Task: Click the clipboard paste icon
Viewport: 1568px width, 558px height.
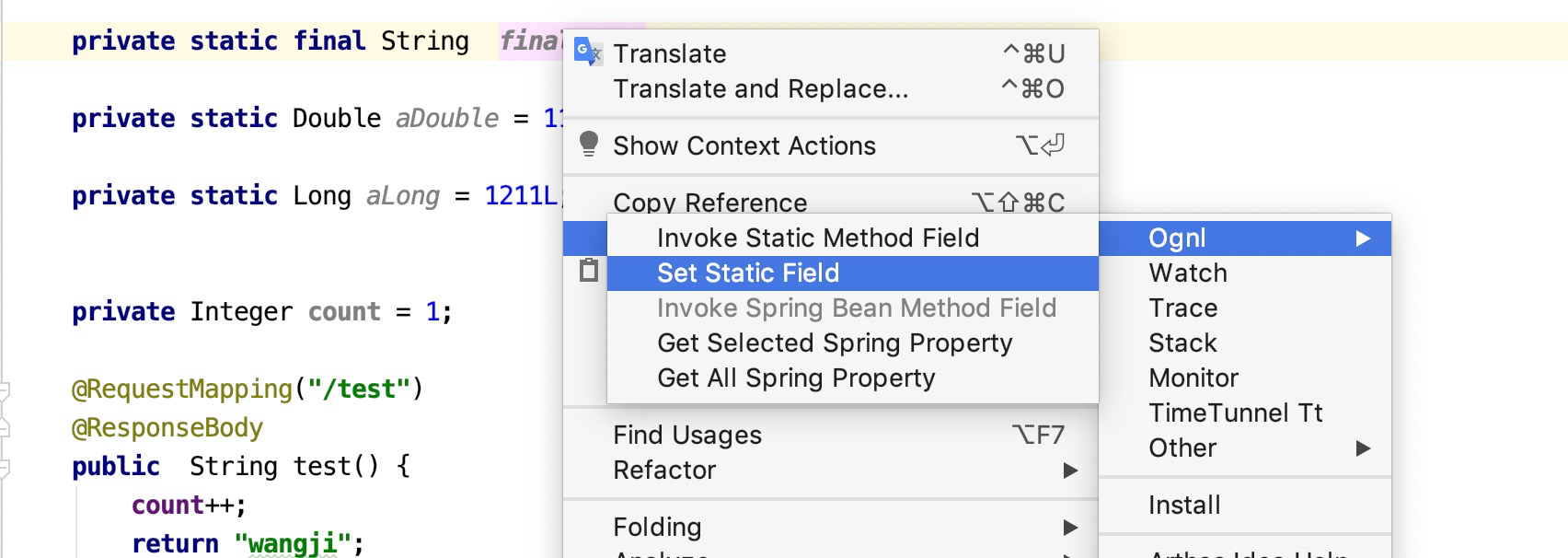Action: [x=589, y=271]
